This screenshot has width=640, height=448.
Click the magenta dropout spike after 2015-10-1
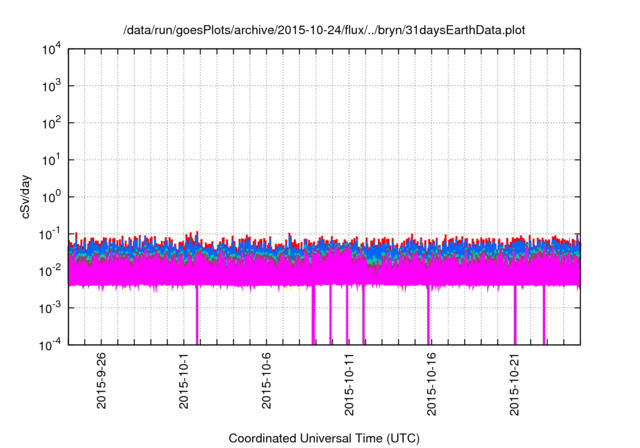tap(197, 315)
